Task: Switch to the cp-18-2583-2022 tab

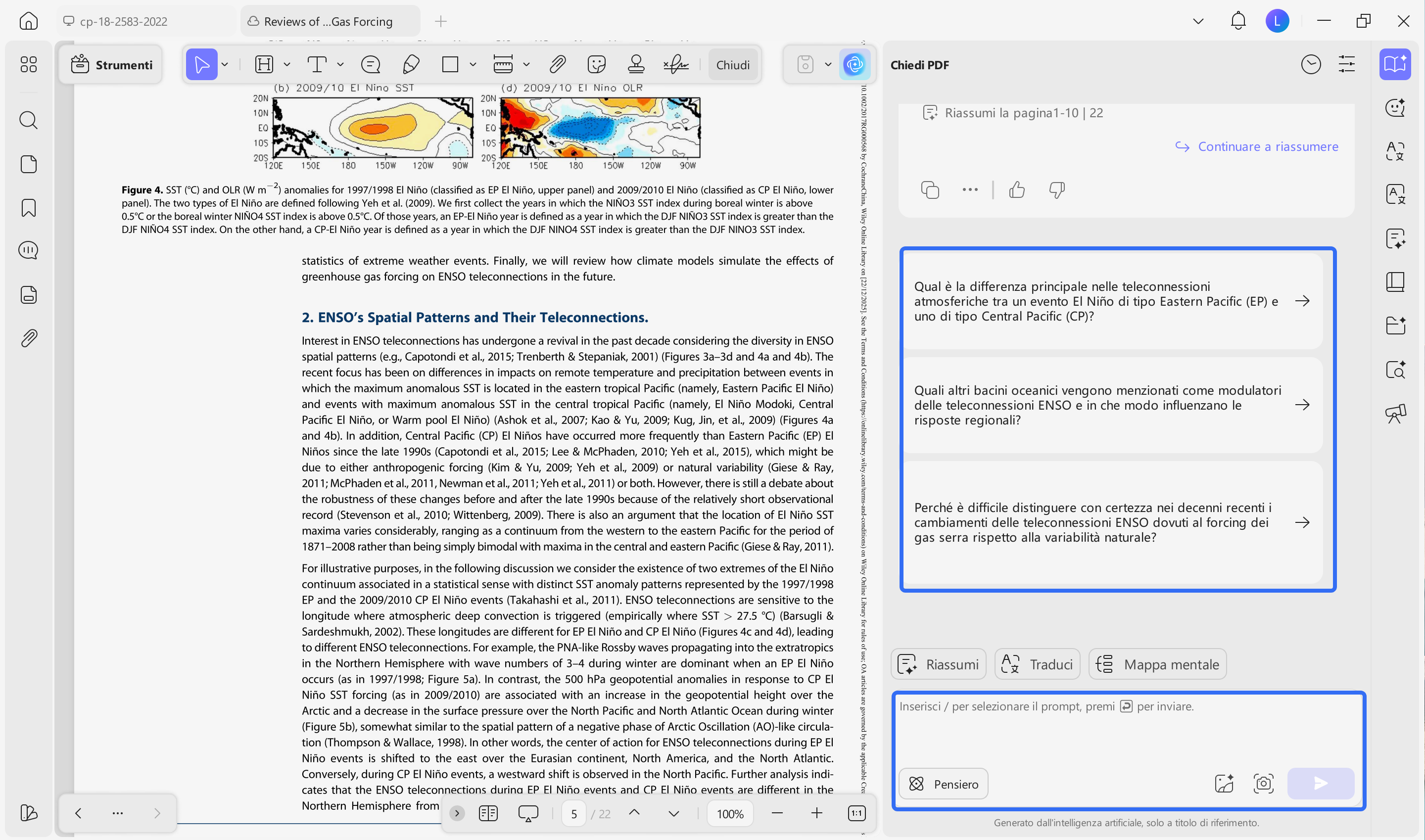Action: tap(146, 21)
